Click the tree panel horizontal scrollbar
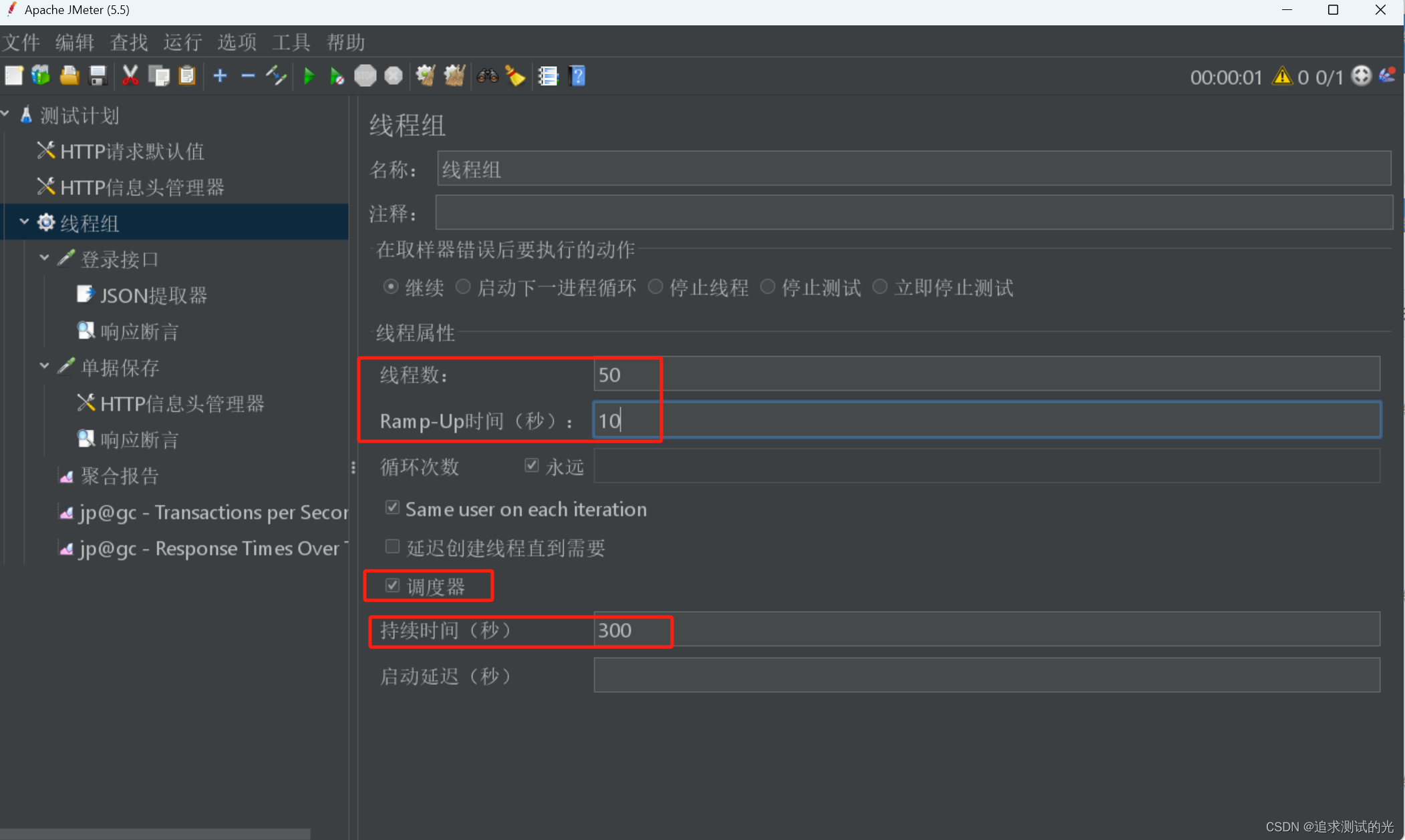 click(x=155, y=833)
